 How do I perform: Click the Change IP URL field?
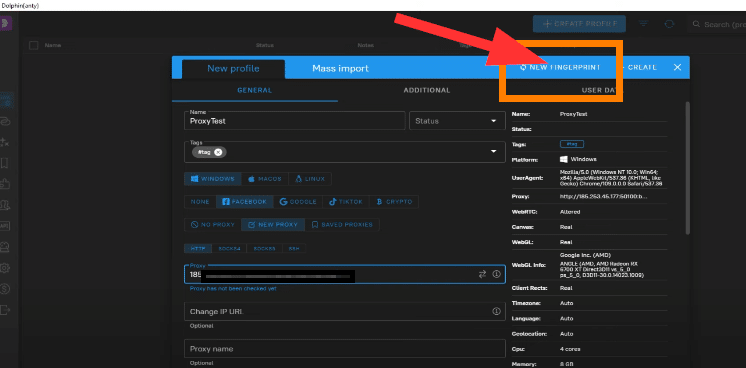[x=345, y=311]
